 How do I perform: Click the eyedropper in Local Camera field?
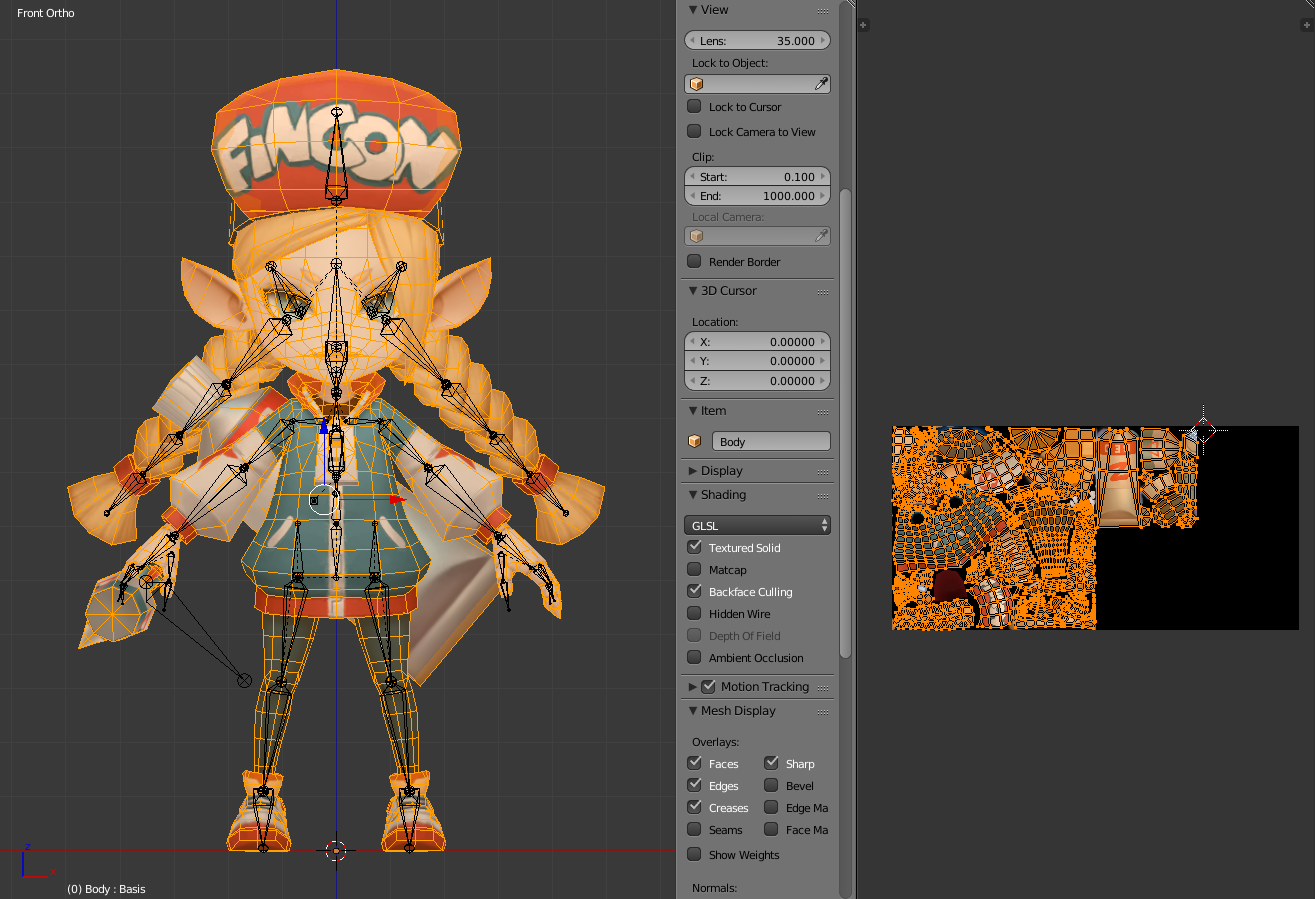pyautogui.click(x=821, y=236)
